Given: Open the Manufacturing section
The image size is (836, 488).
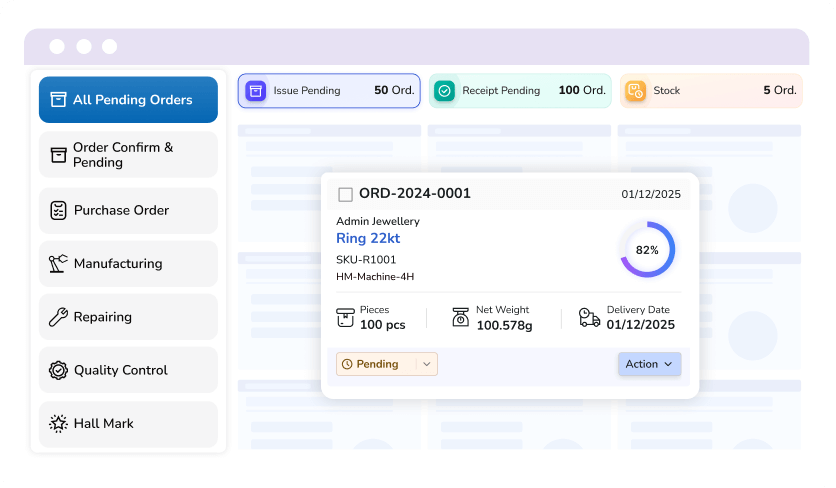Looking at the screenshot, I should coord(128,264).
